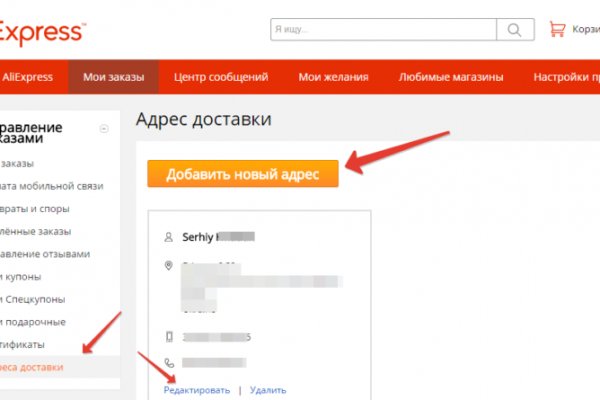Viewport: 600px width, 400px height.
Task: Click the person icon beside Serhiy
Action: [x=168, y=237]
